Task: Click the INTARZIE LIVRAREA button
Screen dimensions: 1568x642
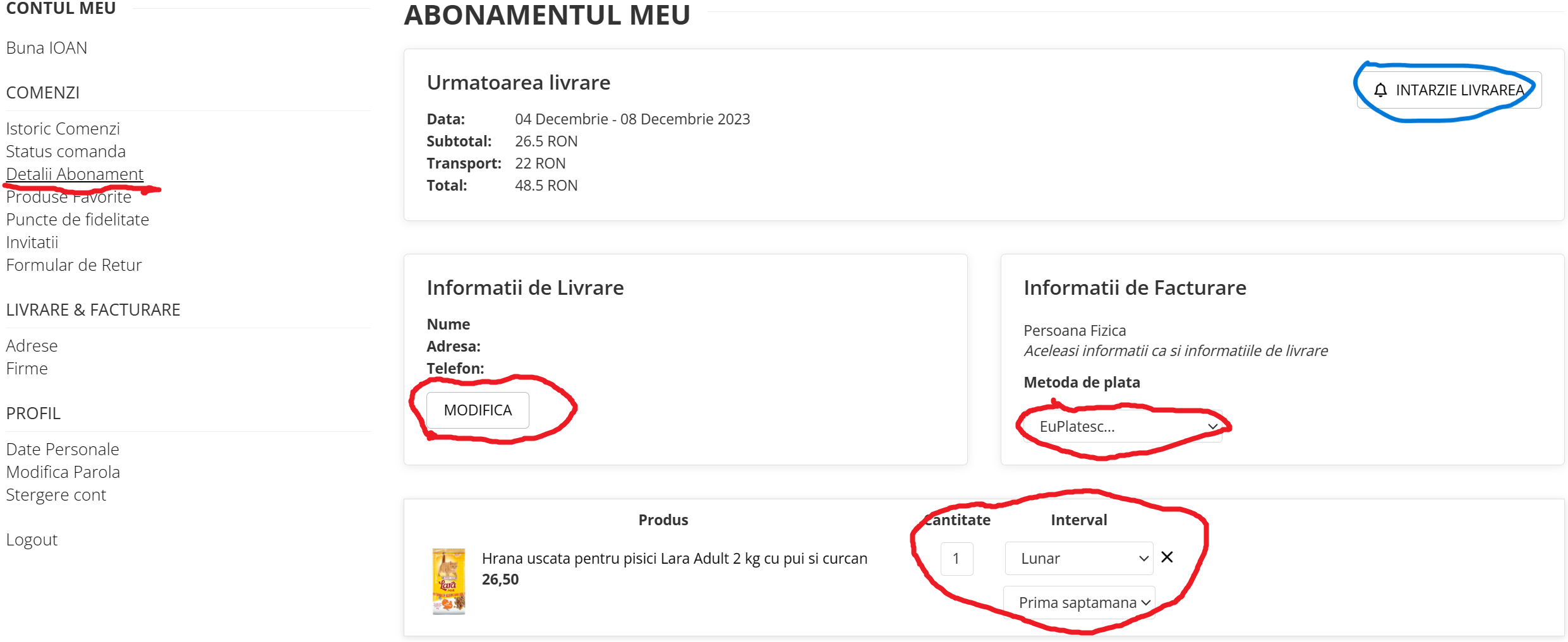Action: pos(1449,90)
